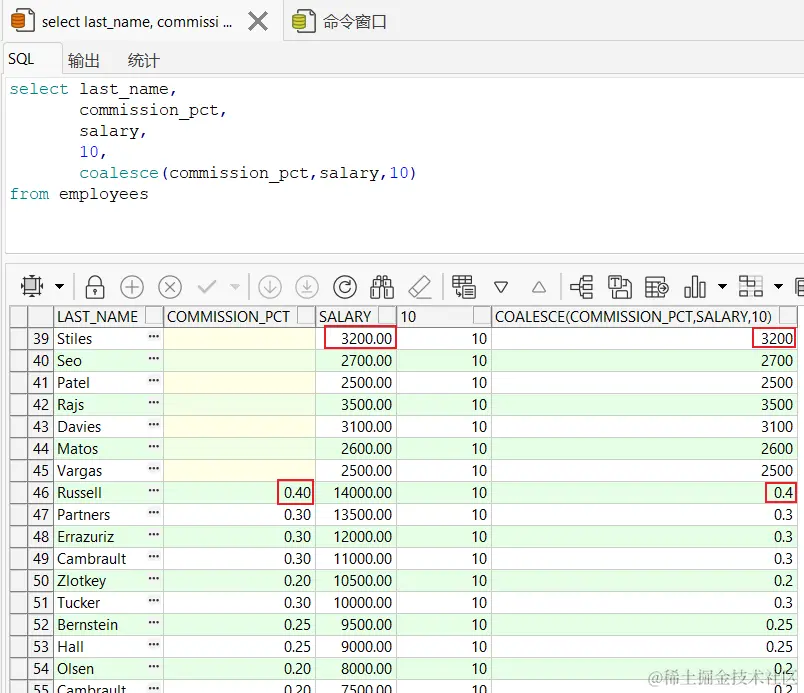This screenshot has width=804, height=693.
Task: Click sort box next to SALARY header
Action: 387,315
